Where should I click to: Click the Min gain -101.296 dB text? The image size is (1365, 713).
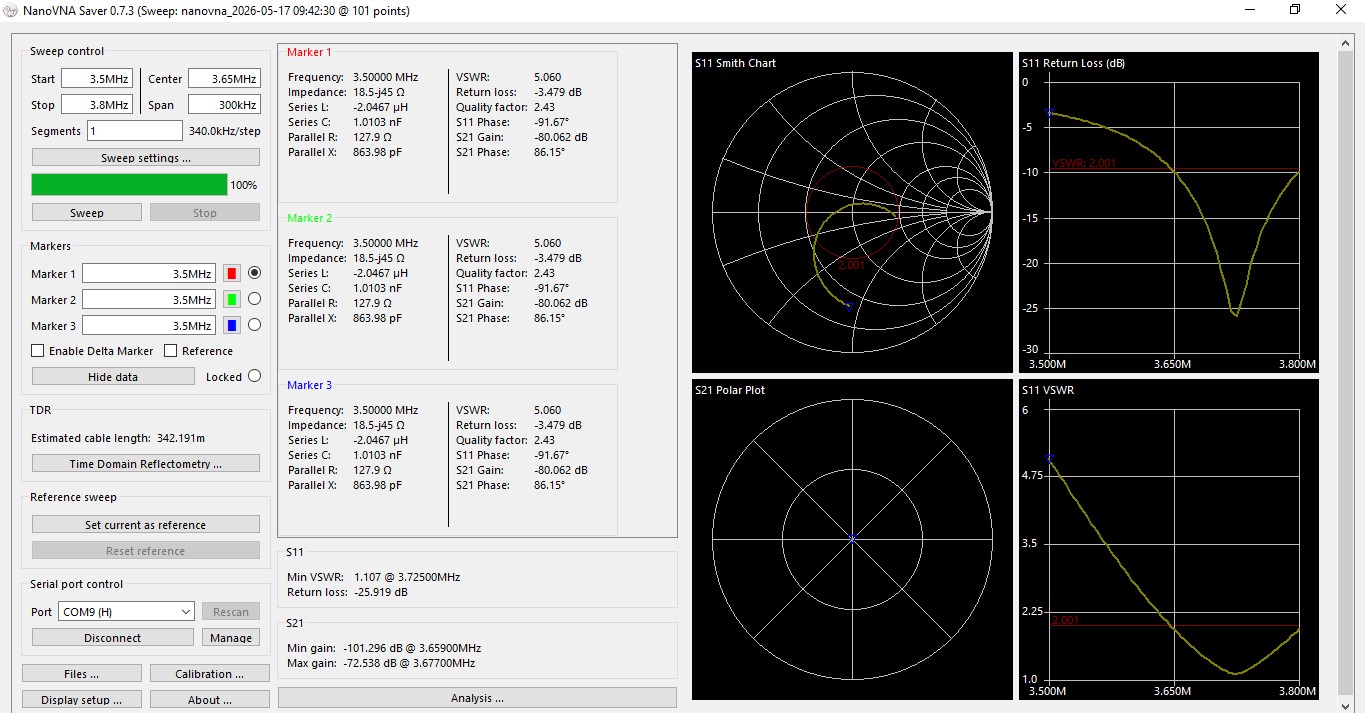[384, 648]
